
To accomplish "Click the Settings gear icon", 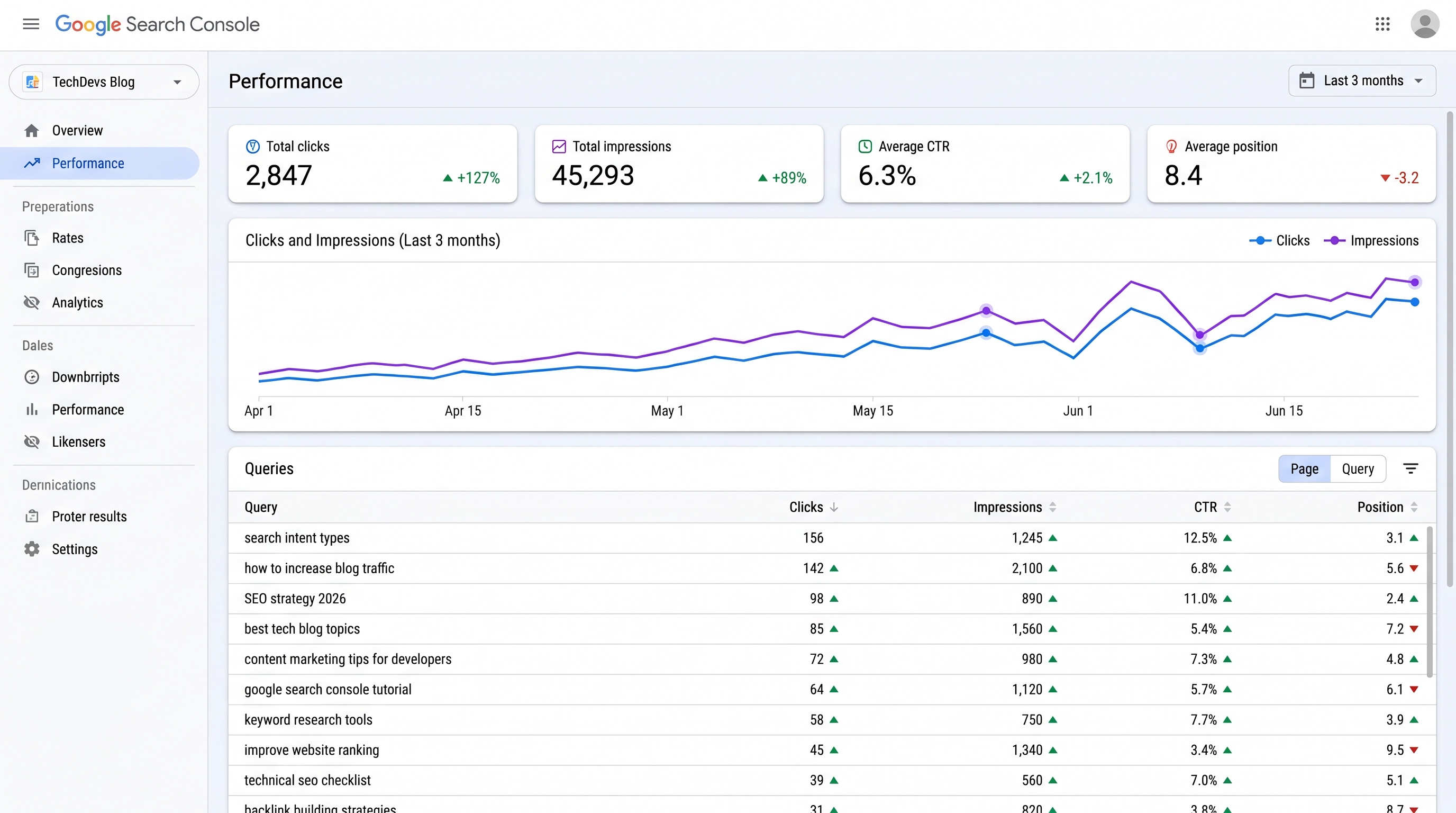I will [x=32, y=549].
